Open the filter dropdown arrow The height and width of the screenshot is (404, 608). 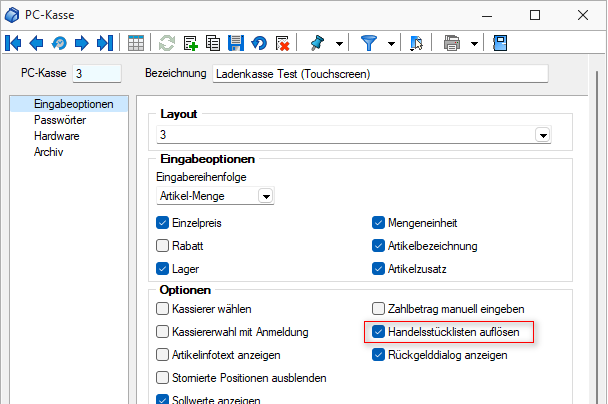pyautogui.click(x=391, y=43)
